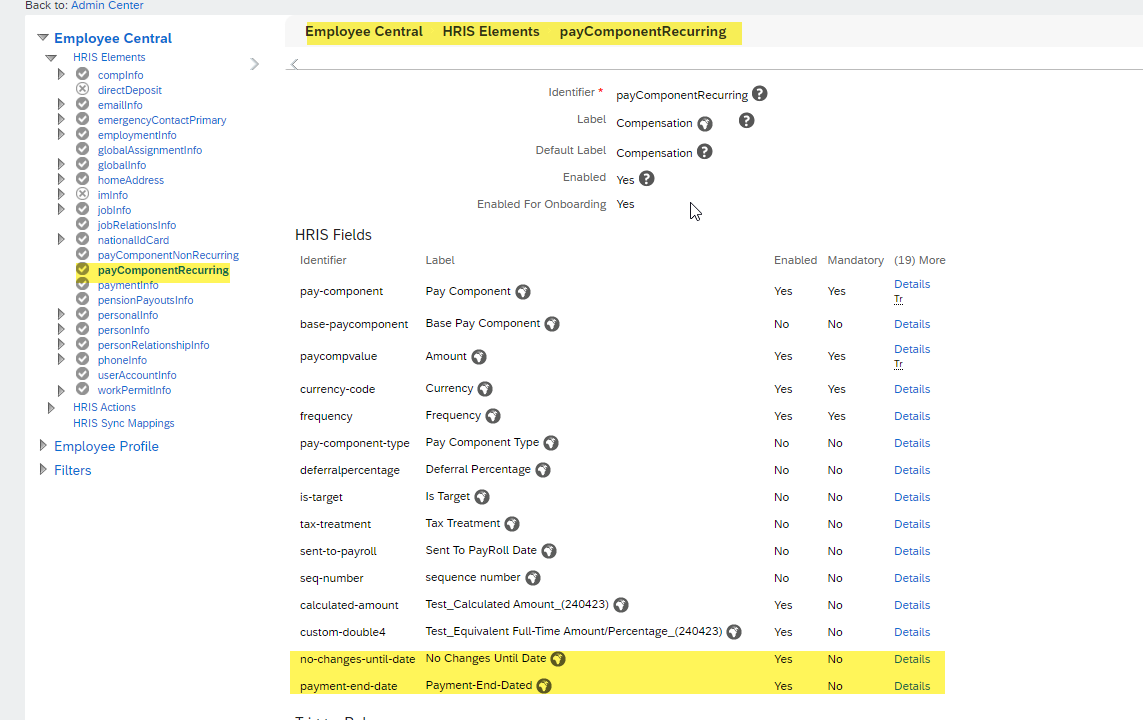The height and width of the screenshot is (720, 1143).
Task: Click the check icon beside payComponentRecurring
Action: point(82,269)
